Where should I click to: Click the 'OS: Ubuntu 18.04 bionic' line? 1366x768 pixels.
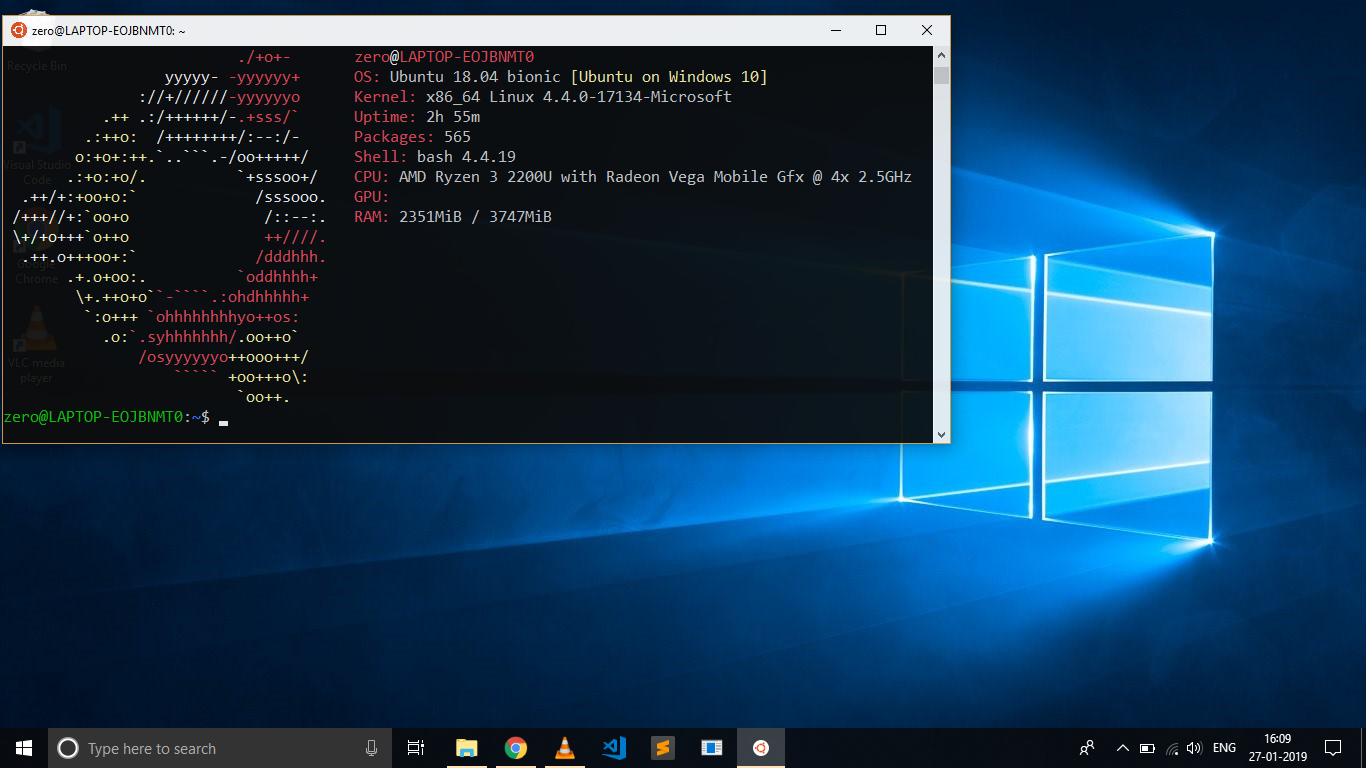[x=561, y=77]
